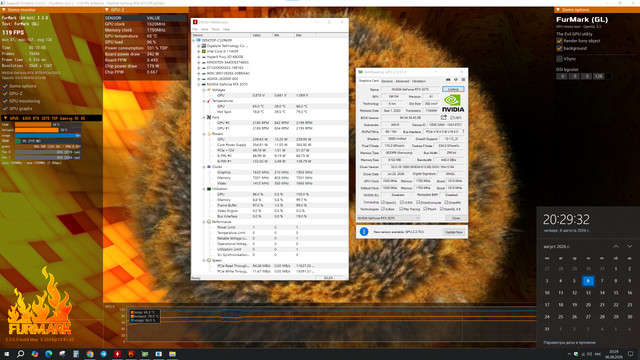This screenshot has width=640, height=360.
Task: Open Help menu in HWMonitor
Action: 226,29
